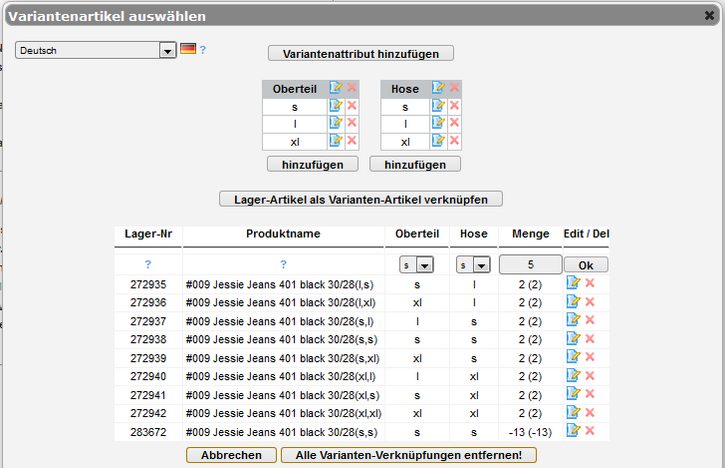The image size is (725, 468).
Task: Click the German flag icon
Action: point(188,49)
